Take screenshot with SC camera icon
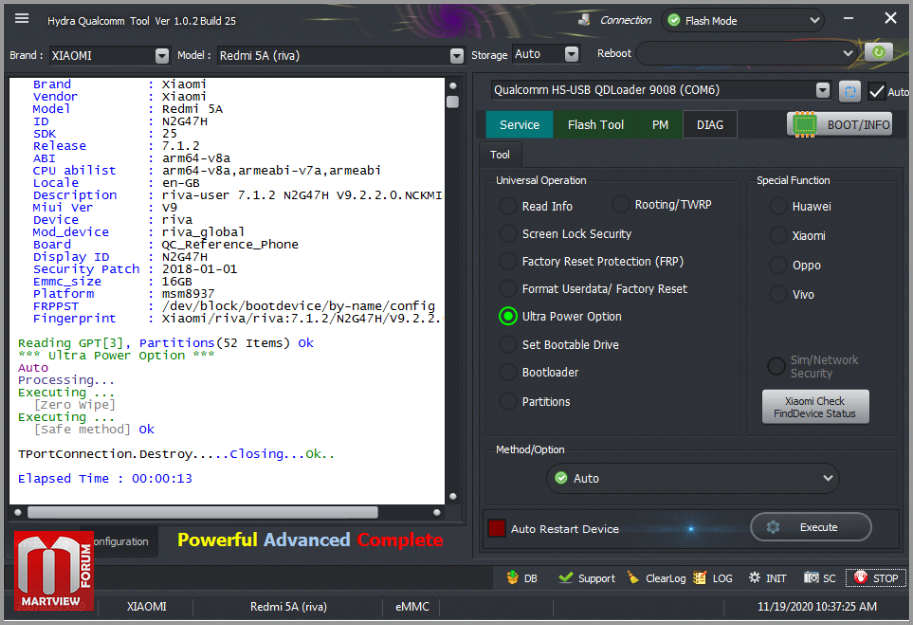The height and width of the screenshot is (625, 913). click(811, 577)
